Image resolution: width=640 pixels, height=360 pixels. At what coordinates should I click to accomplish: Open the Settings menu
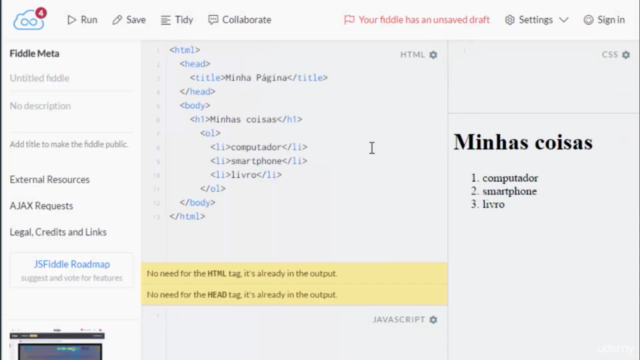[536, 20]
